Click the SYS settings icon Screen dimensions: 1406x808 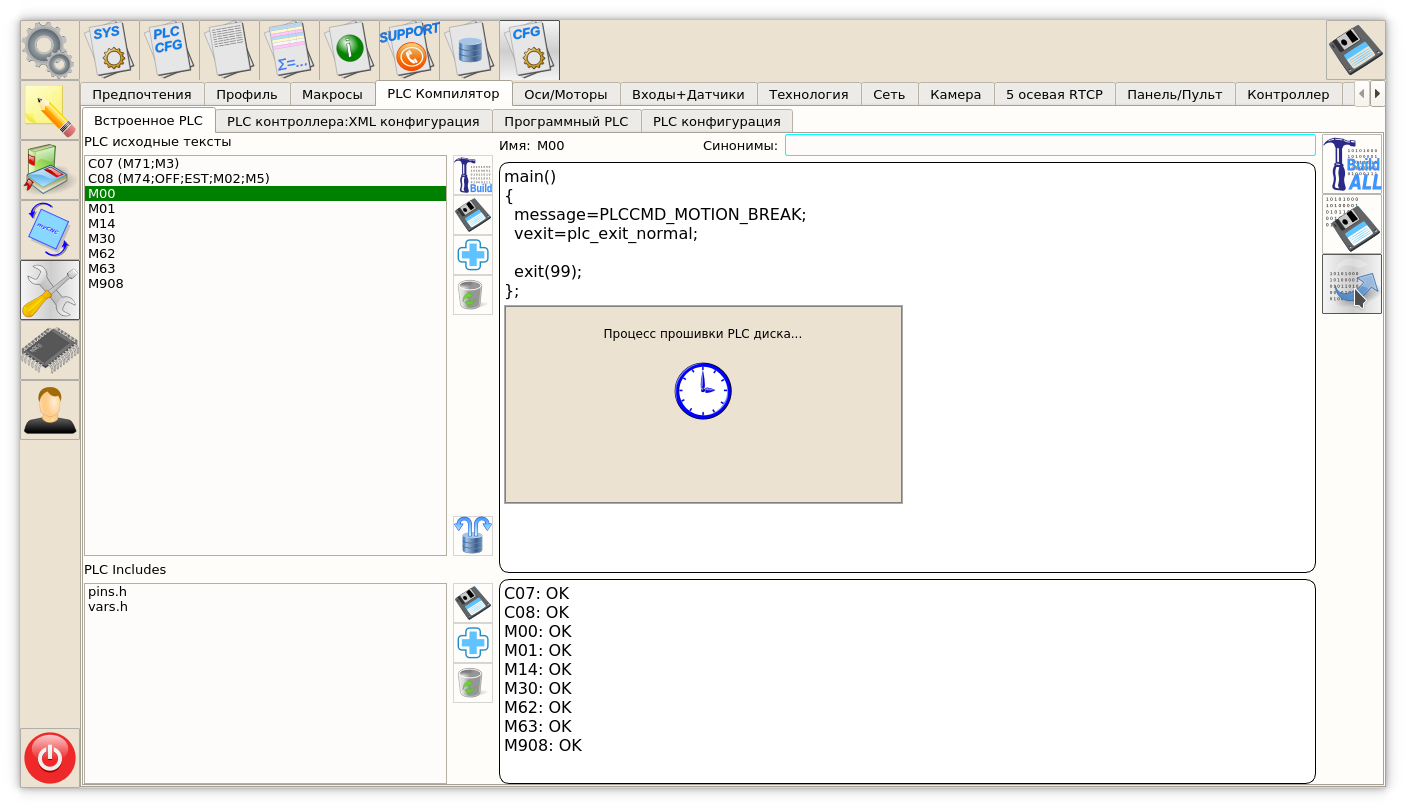(109, 49)
